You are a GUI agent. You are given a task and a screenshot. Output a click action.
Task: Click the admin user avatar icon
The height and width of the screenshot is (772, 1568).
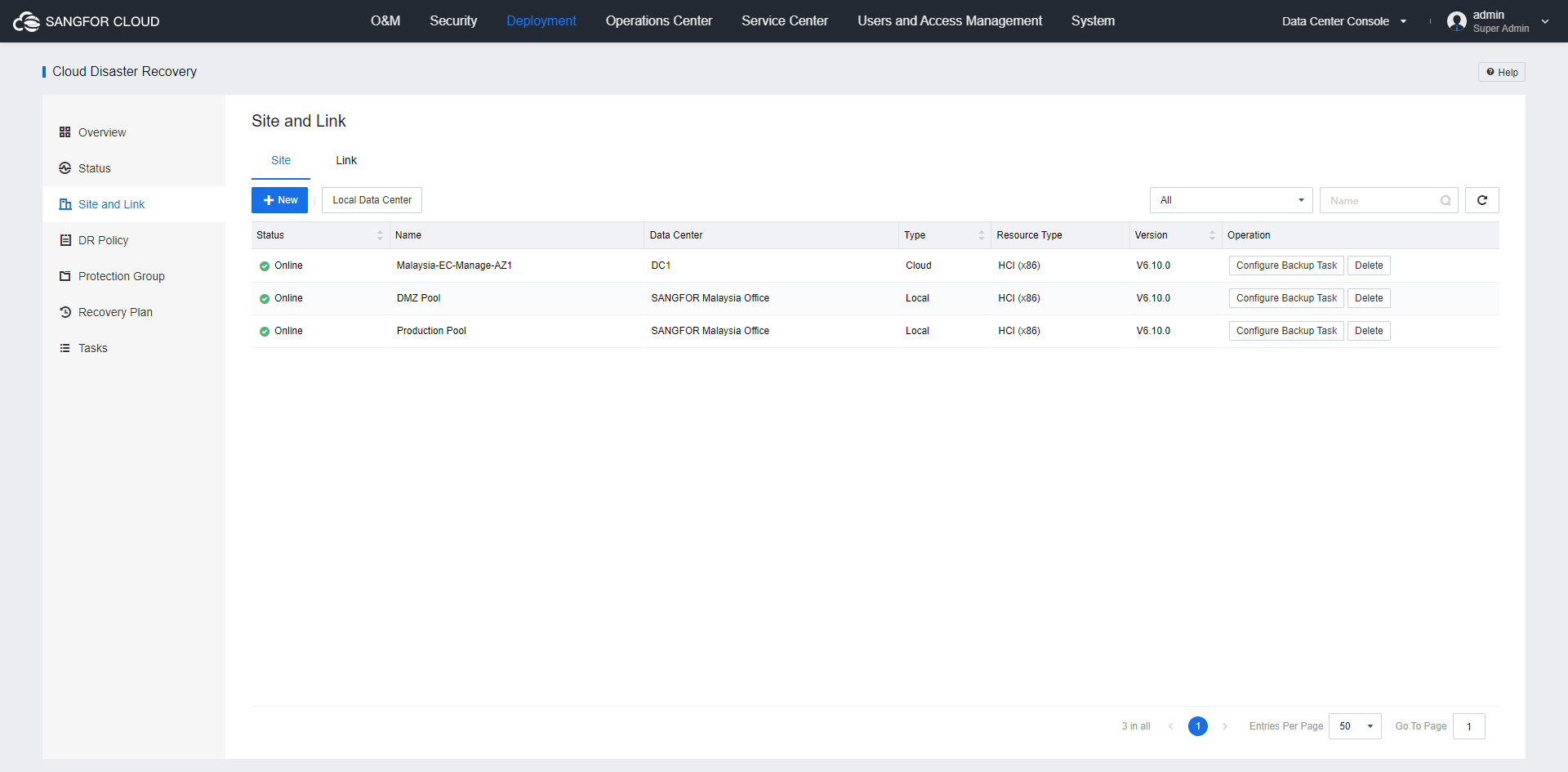point(1456,21)
